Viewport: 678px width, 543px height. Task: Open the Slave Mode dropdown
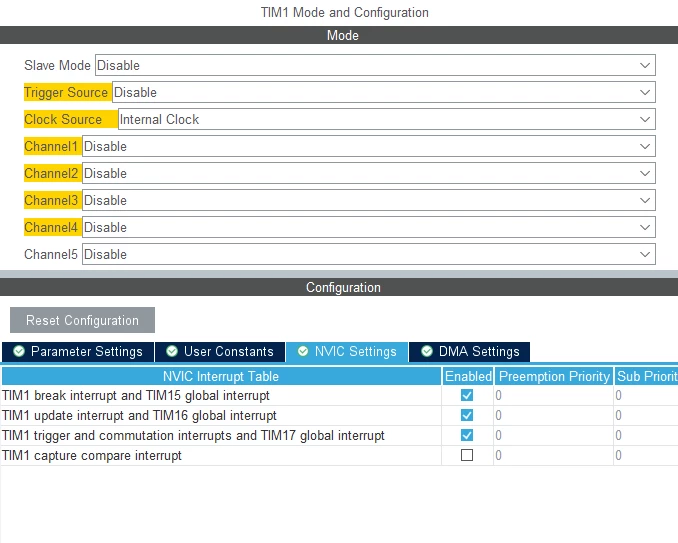375,65
